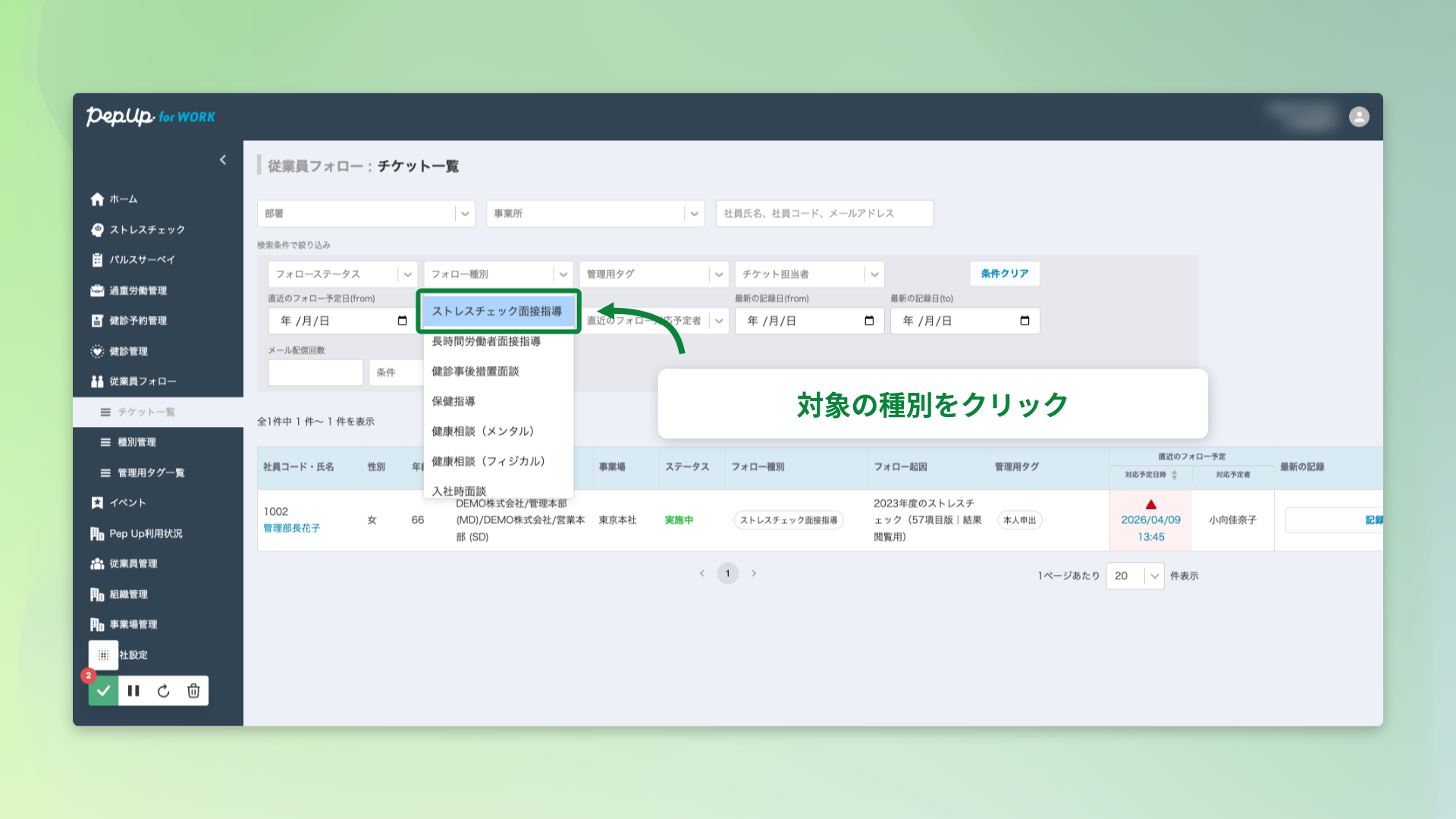The height and width of the screenshot is (819, 1456).
Task: Select ストレスチェック面接指導 from the list
Action: (x=498, y=312)
